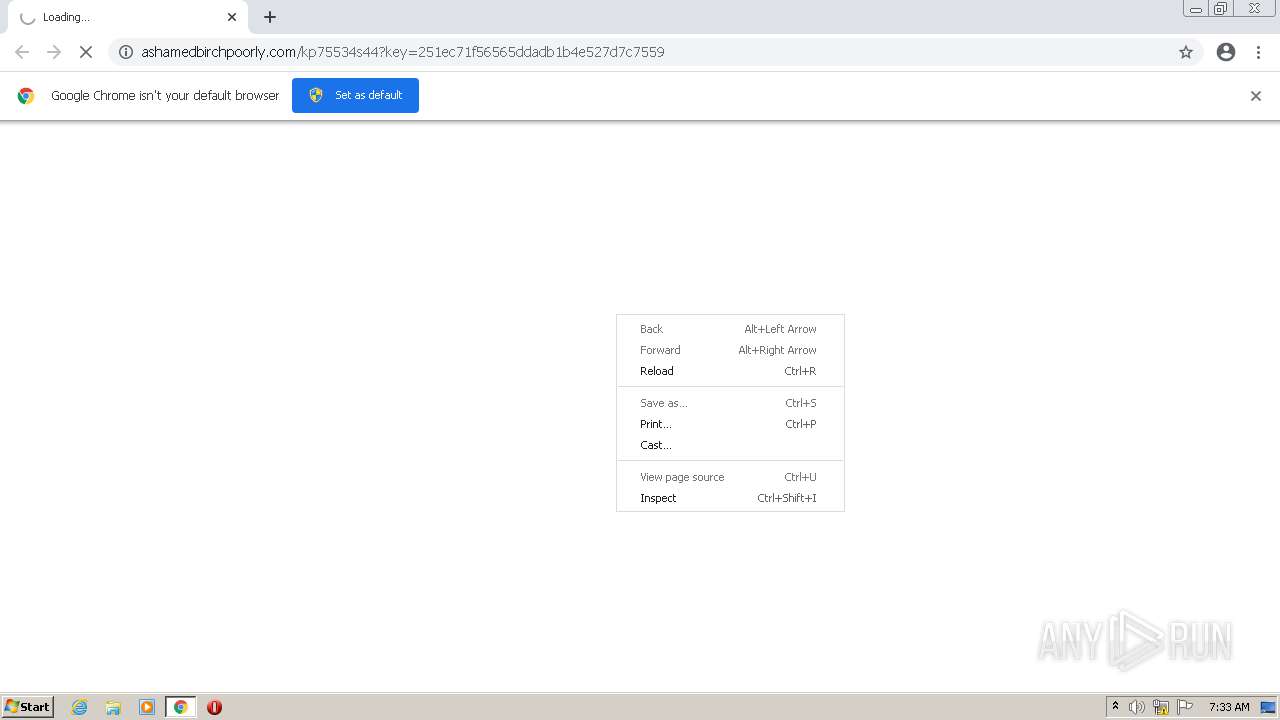Open Windows Explorer folder in taskbar
The width and height of the screenshot is (1280, 720).
[x=113, y=707]
